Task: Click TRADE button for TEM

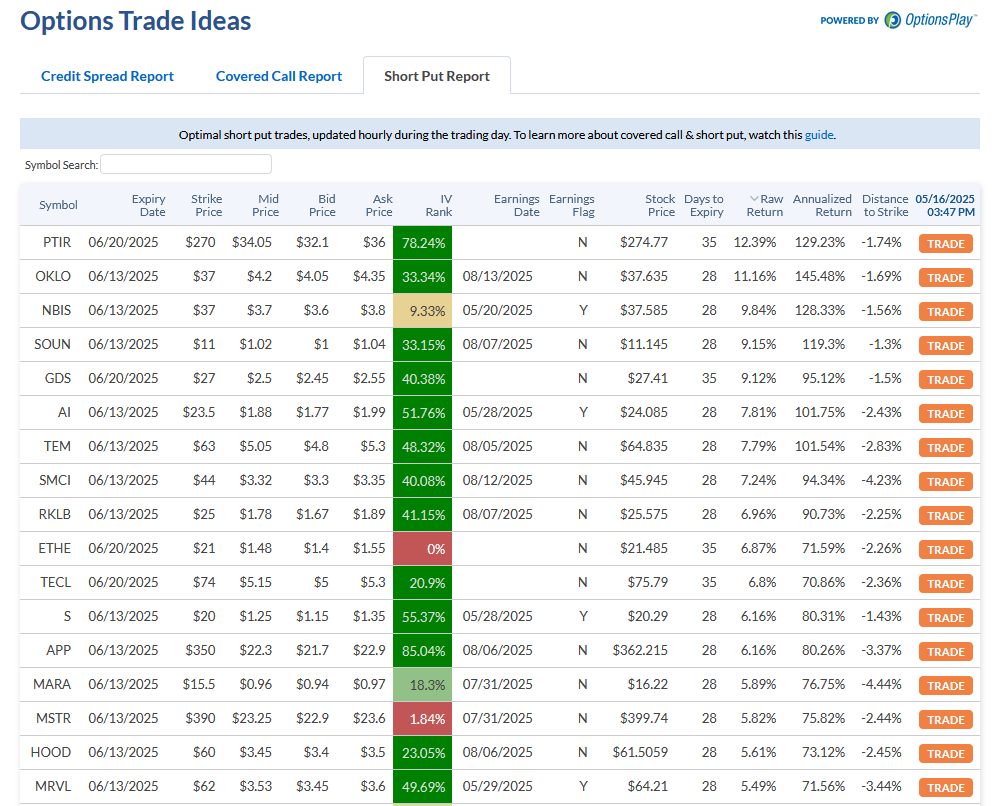Action: coord(946,447)
